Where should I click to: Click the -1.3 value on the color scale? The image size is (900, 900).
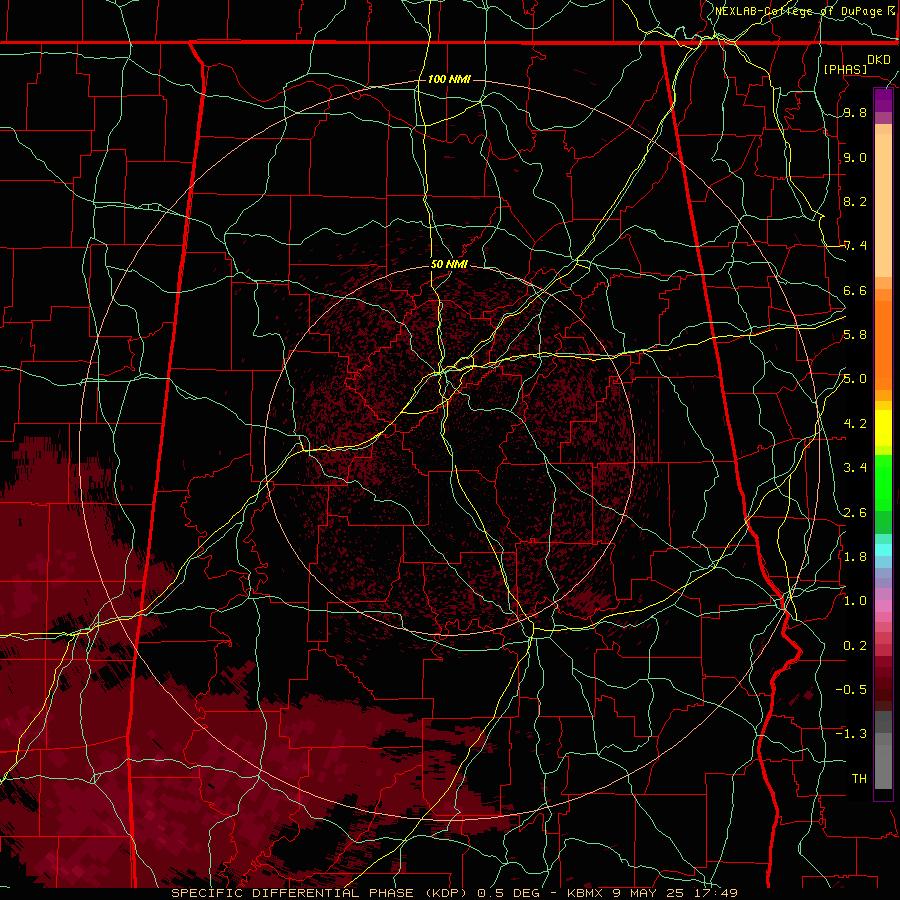(x=851, y=734)
